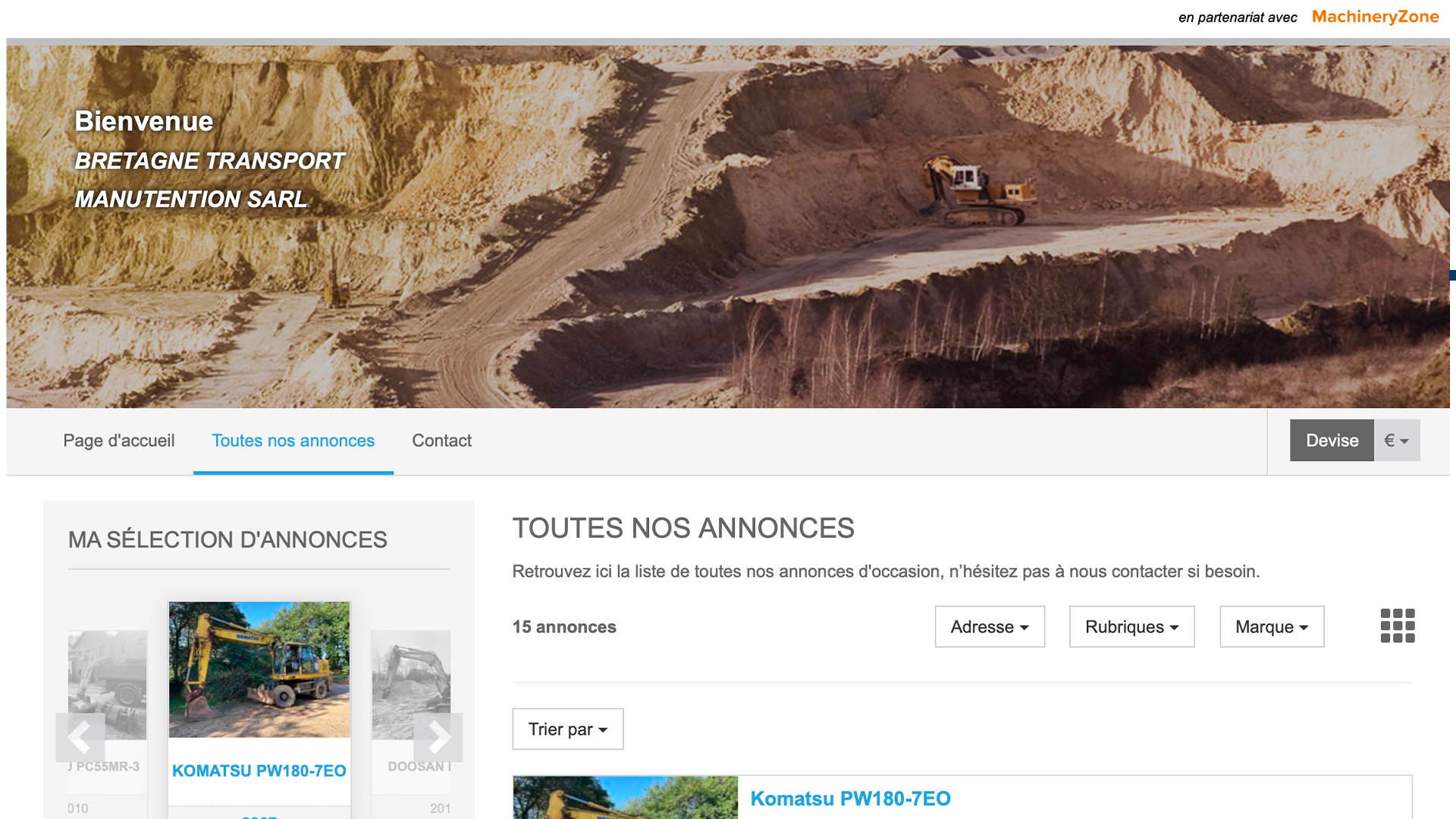
Task: Open the first listing's excavator photo
Action: point(626,797)
